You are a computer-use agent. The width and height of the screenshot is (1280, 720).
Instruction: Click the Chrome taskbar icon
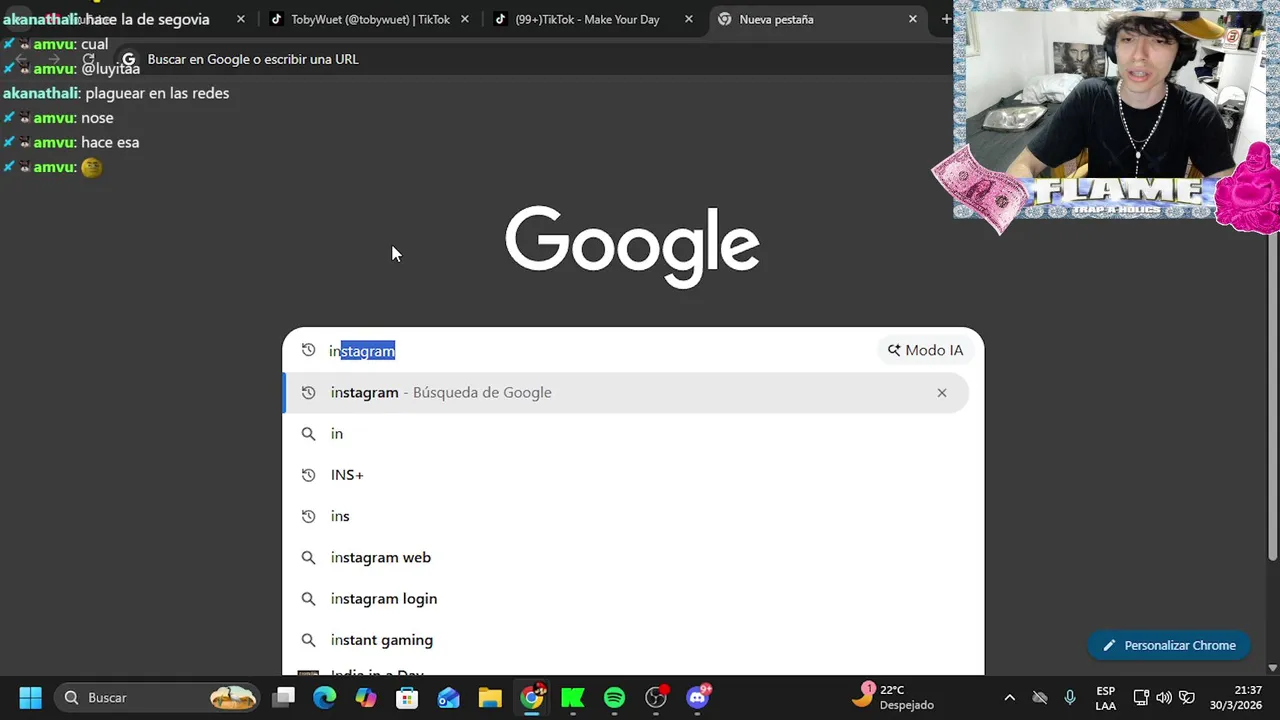(532, 697)
